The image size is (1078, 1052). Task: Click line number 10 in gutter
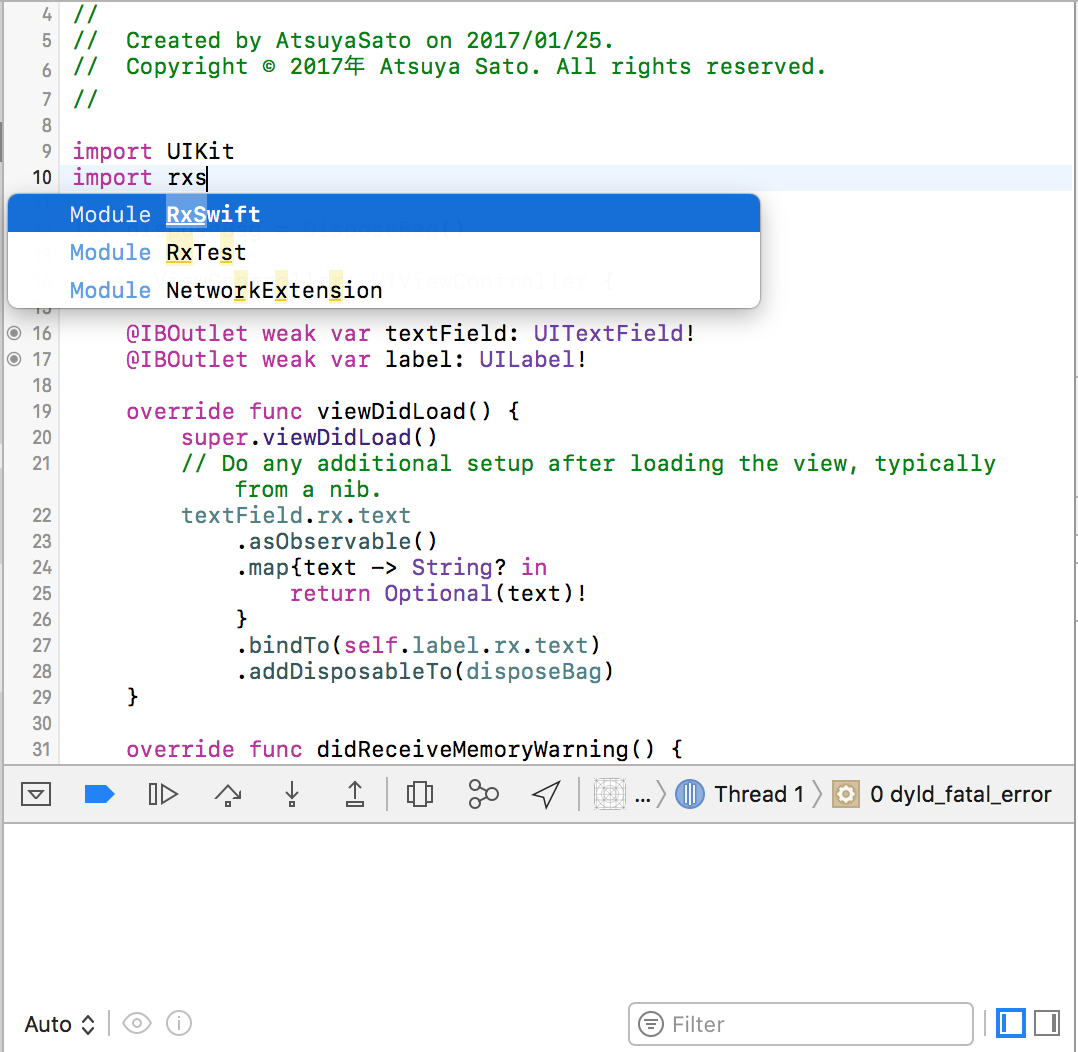point(41,177)
